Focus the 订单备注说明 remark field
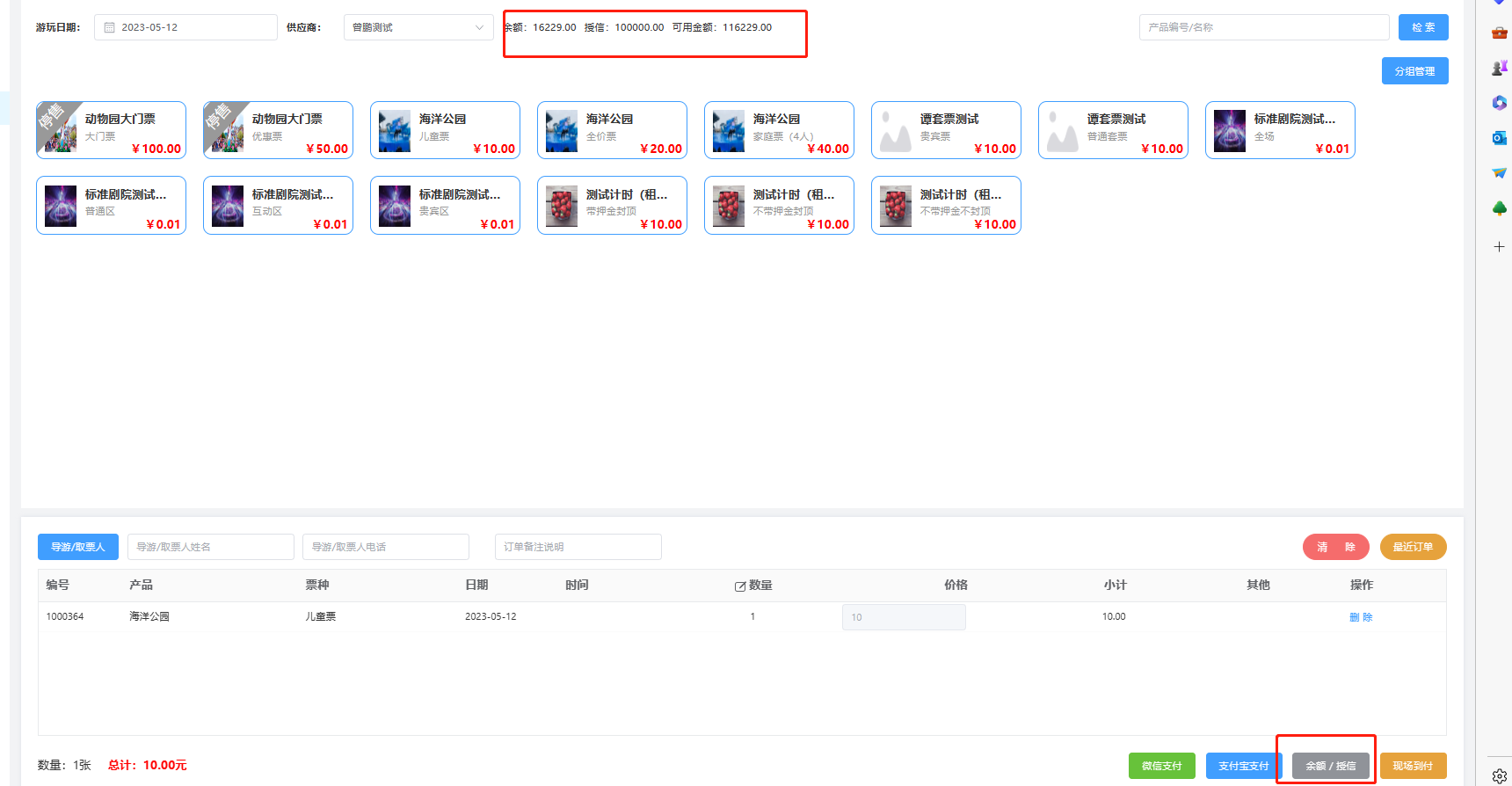Screen dimensions: 1512x786 coord(578,547)
